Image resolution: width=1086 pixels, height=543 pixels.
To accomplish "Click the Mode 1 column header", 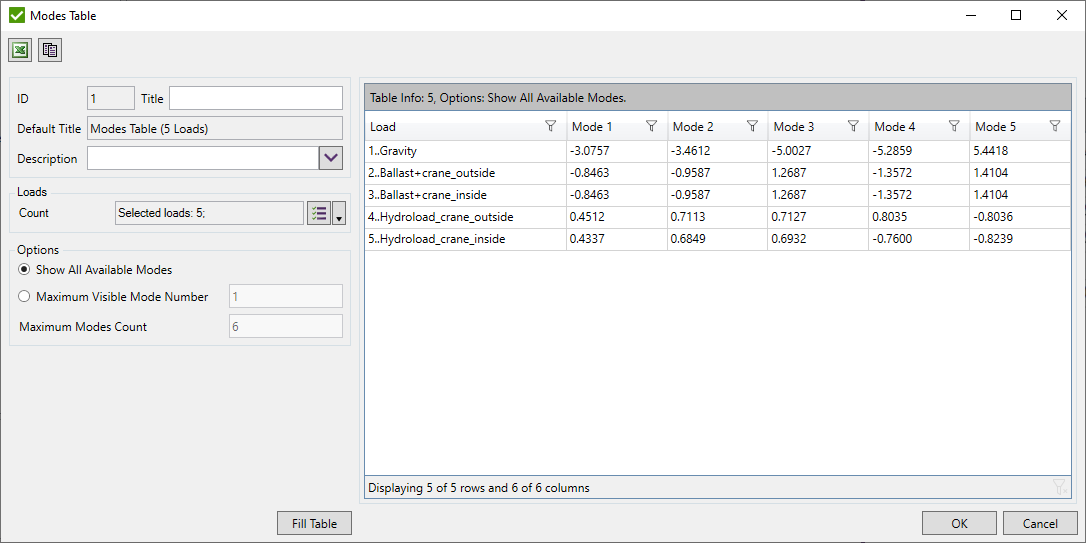I will click(598, 127).
